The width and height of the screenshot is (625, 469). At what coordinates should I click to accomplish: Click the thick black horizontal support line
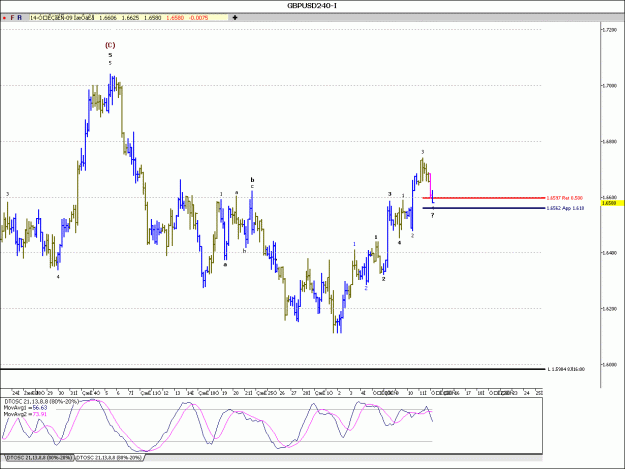[272, 369]
